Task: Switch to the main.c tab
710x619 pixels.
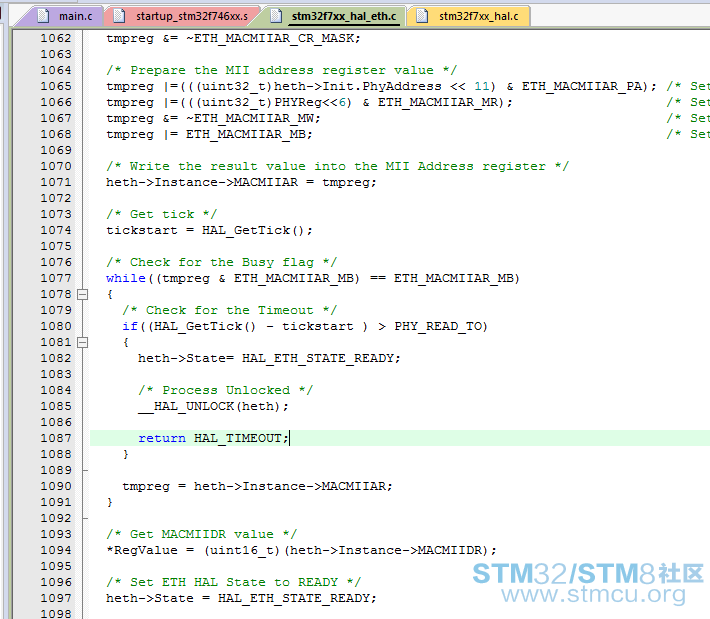Action: [x=64, y=16]
